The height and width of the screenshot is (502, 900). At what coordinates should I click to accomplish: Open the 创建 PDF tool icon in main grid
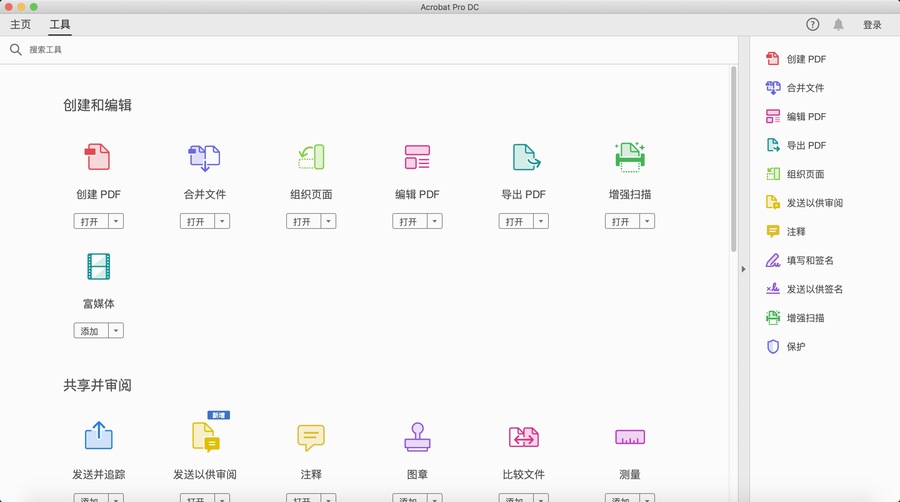click(98, 157)
